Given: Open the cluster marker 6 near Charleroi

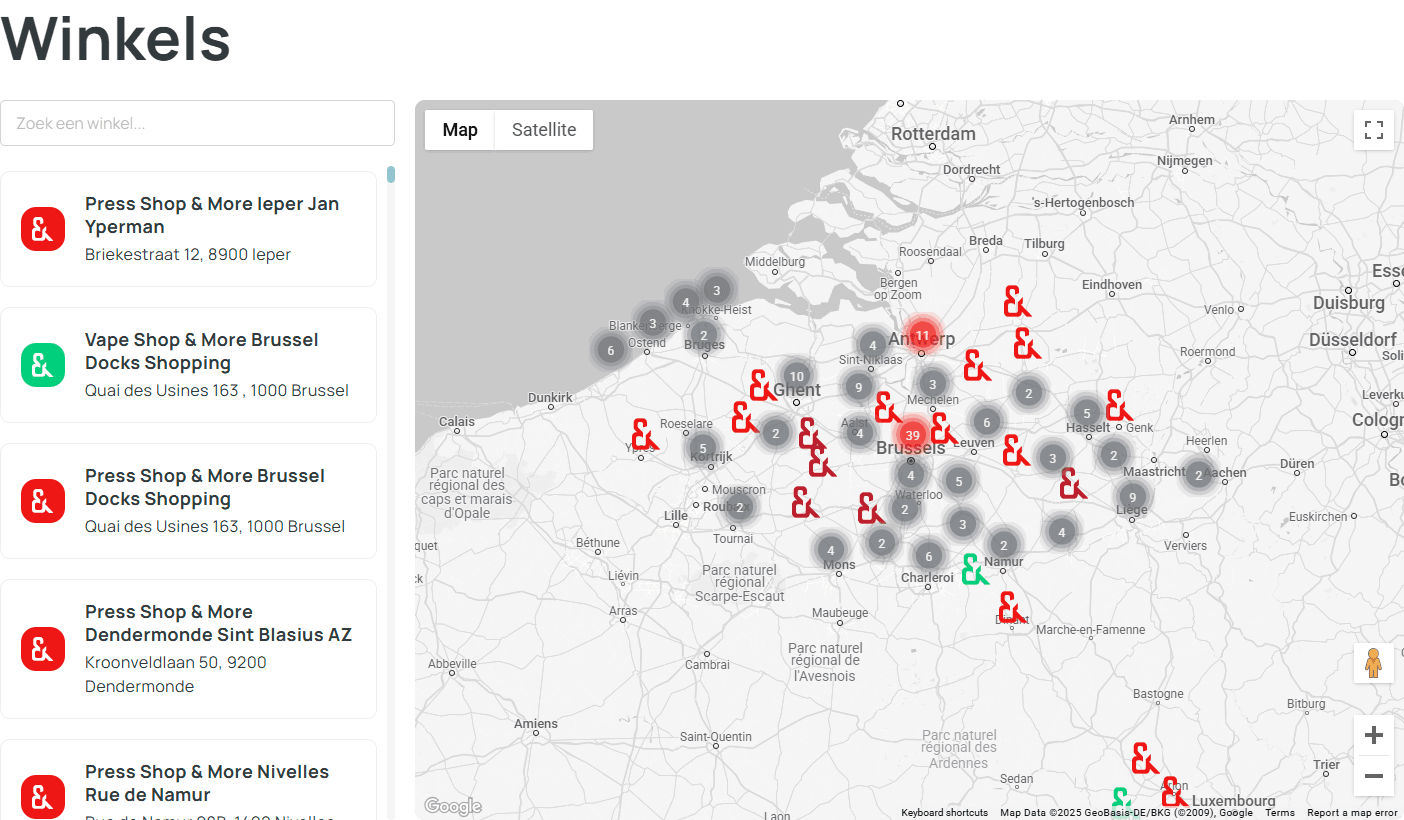Looking at the screenshot, I should tap(929, 556).
